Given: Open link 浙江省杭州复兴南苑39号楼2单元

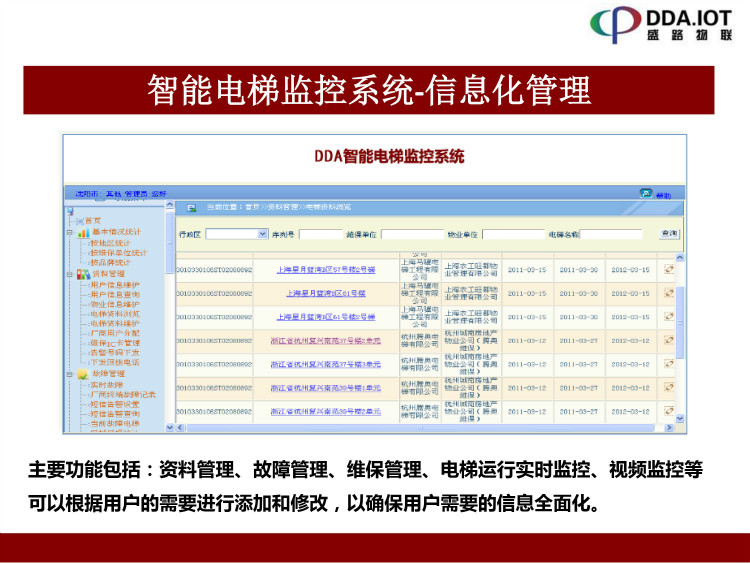Looking at the screenshot, I should (x=326, y=411).
